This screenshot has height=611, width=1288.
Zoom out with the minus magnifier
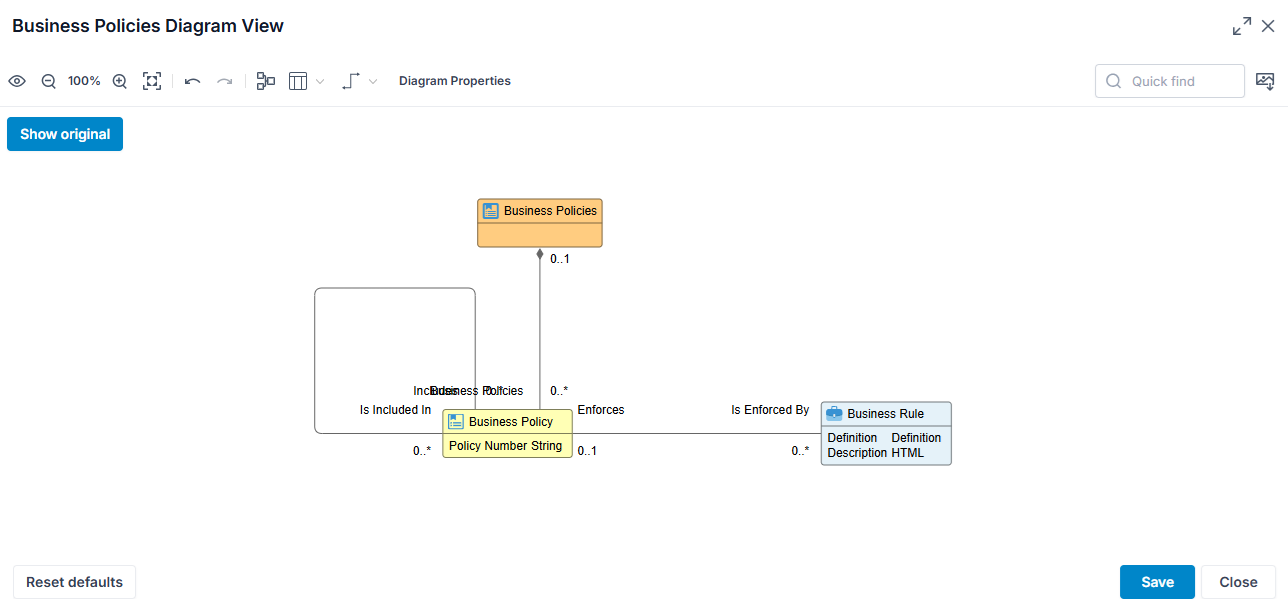point(48,81)
